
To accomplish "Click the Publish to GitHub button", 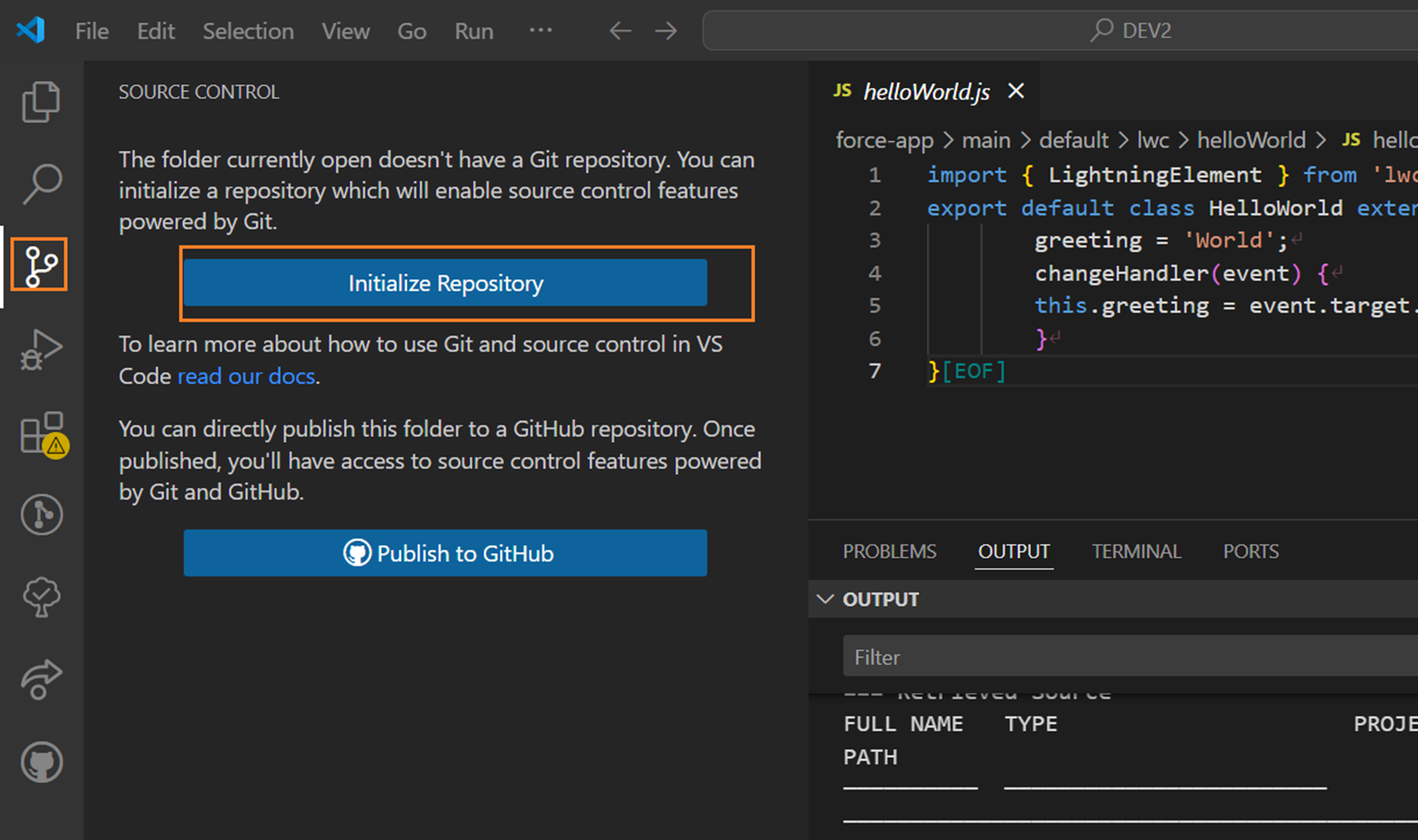I will click(445, 553).
